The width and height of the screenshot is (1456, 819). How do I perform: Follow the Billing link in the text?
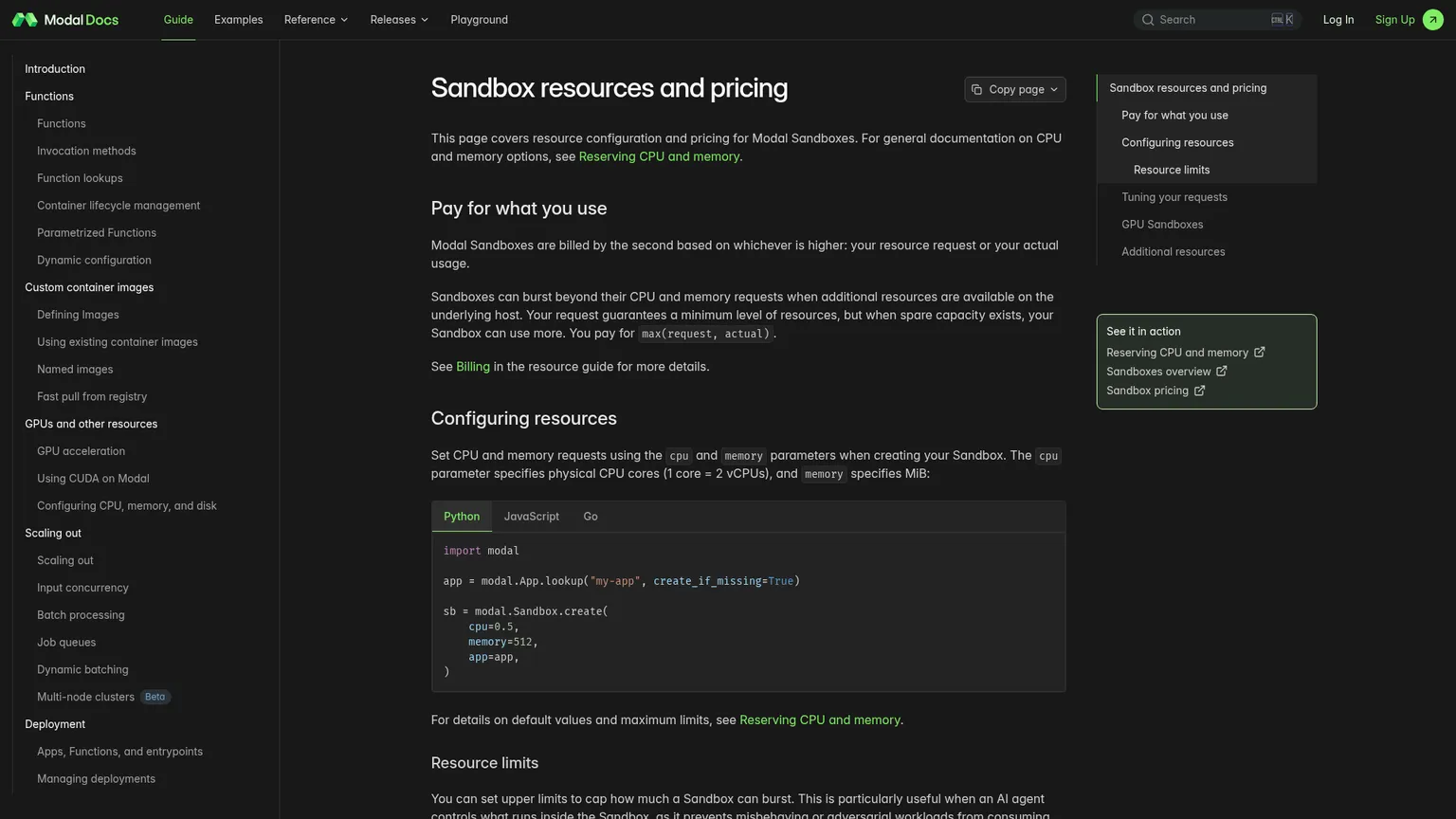pyautogui.click(x=473, y=367)
